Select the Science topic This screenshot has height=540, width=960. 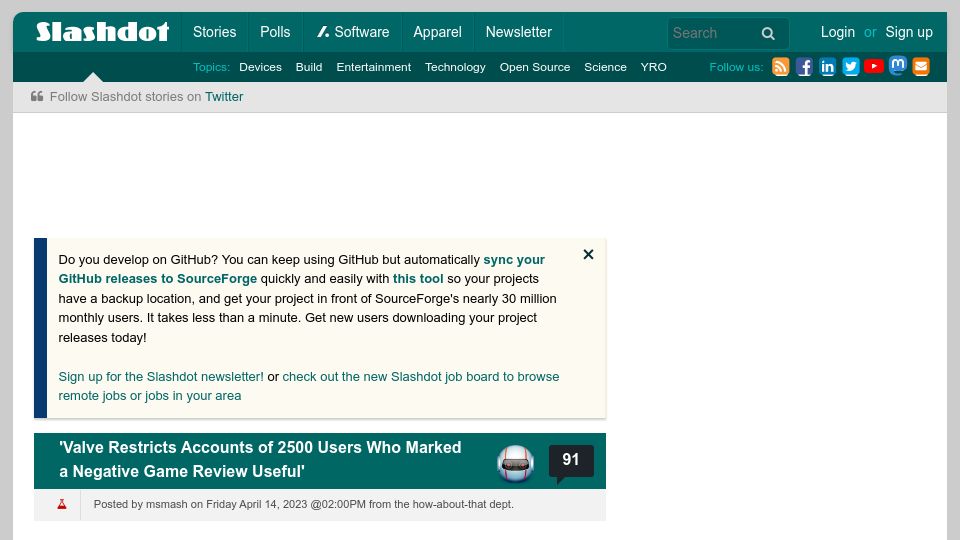pos(605,67)
